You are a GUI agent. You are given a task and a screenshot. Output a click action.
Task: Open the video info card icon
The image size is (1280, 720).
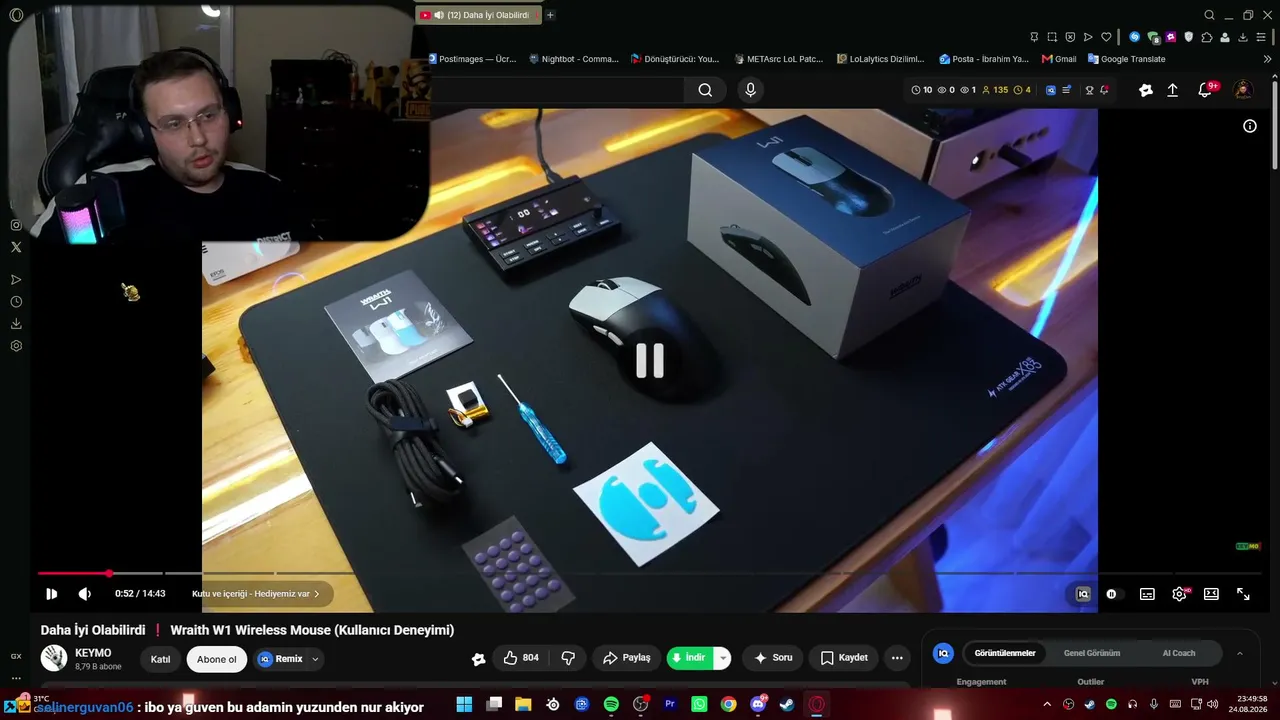click(1250, 126)
